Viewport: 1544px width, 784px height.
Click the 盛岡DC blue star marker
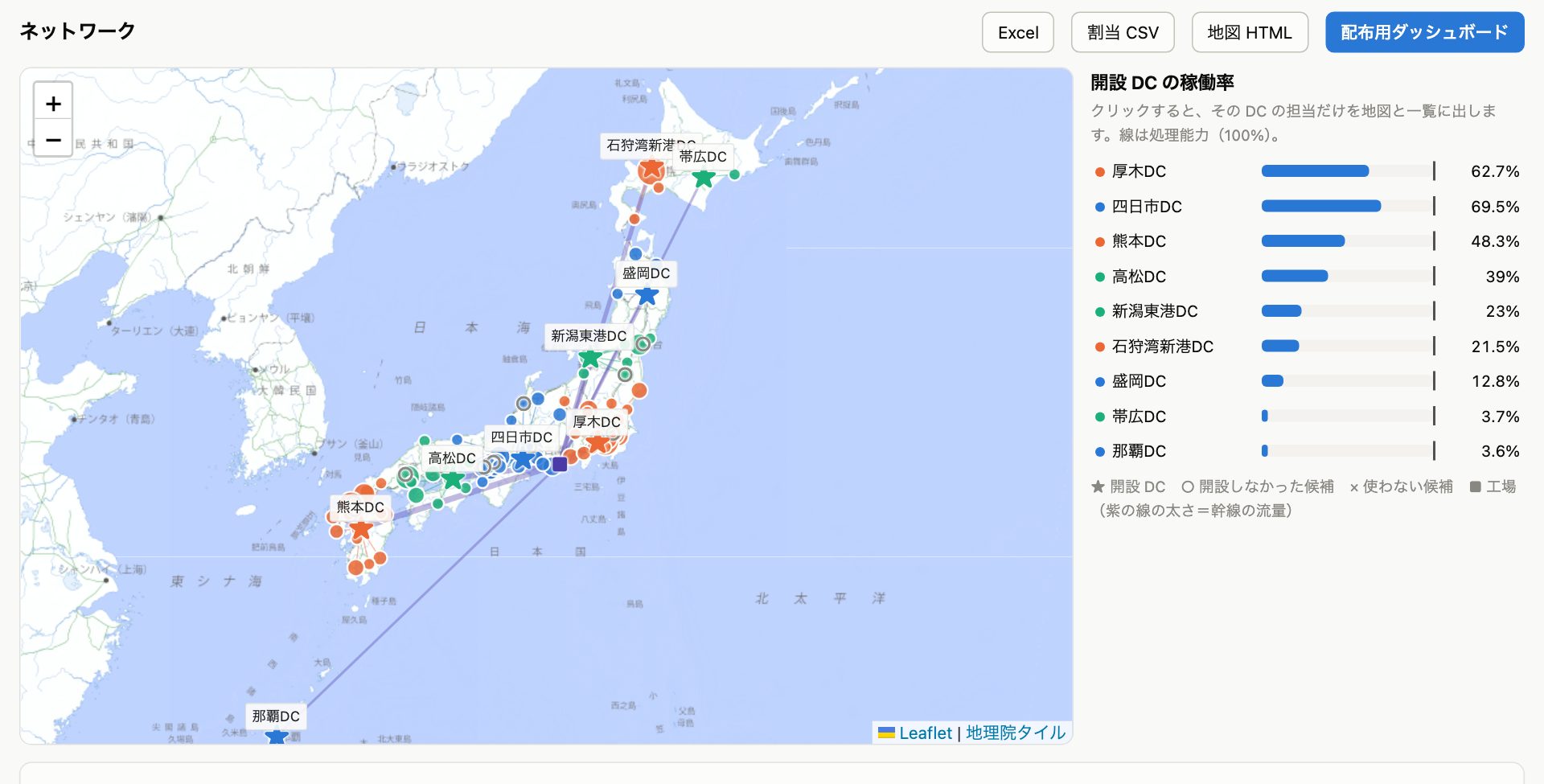(647, 294)
